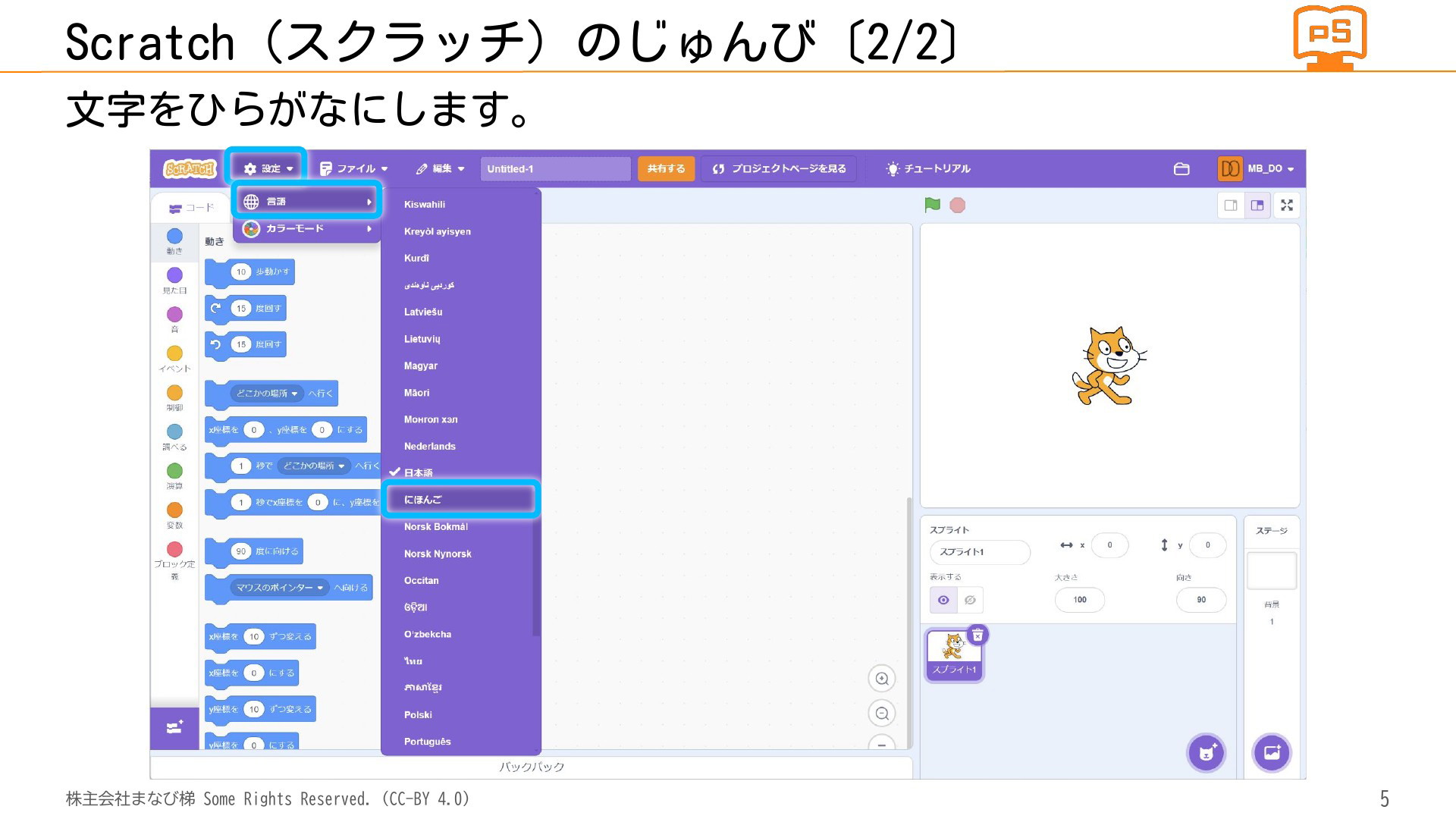Open the マウスのポインター dropdown
The image size is (1456, 819).
click(280, 588)
